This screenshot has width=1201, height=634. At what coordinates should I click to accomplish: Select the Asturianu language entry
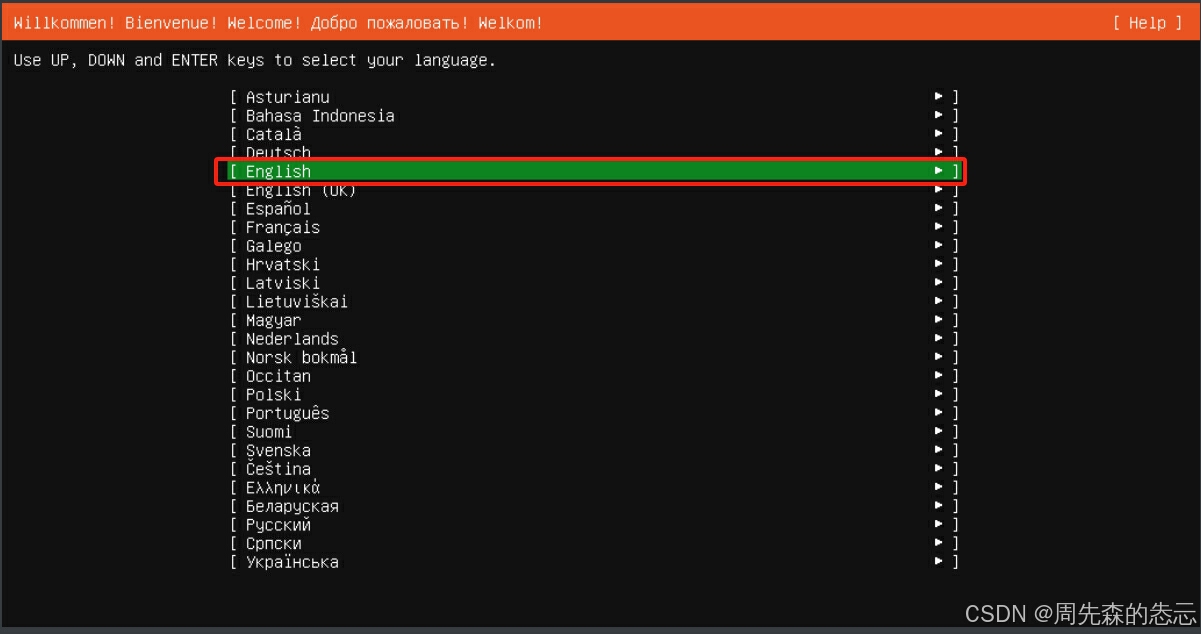pyautogui.click(x=594, y=97)
